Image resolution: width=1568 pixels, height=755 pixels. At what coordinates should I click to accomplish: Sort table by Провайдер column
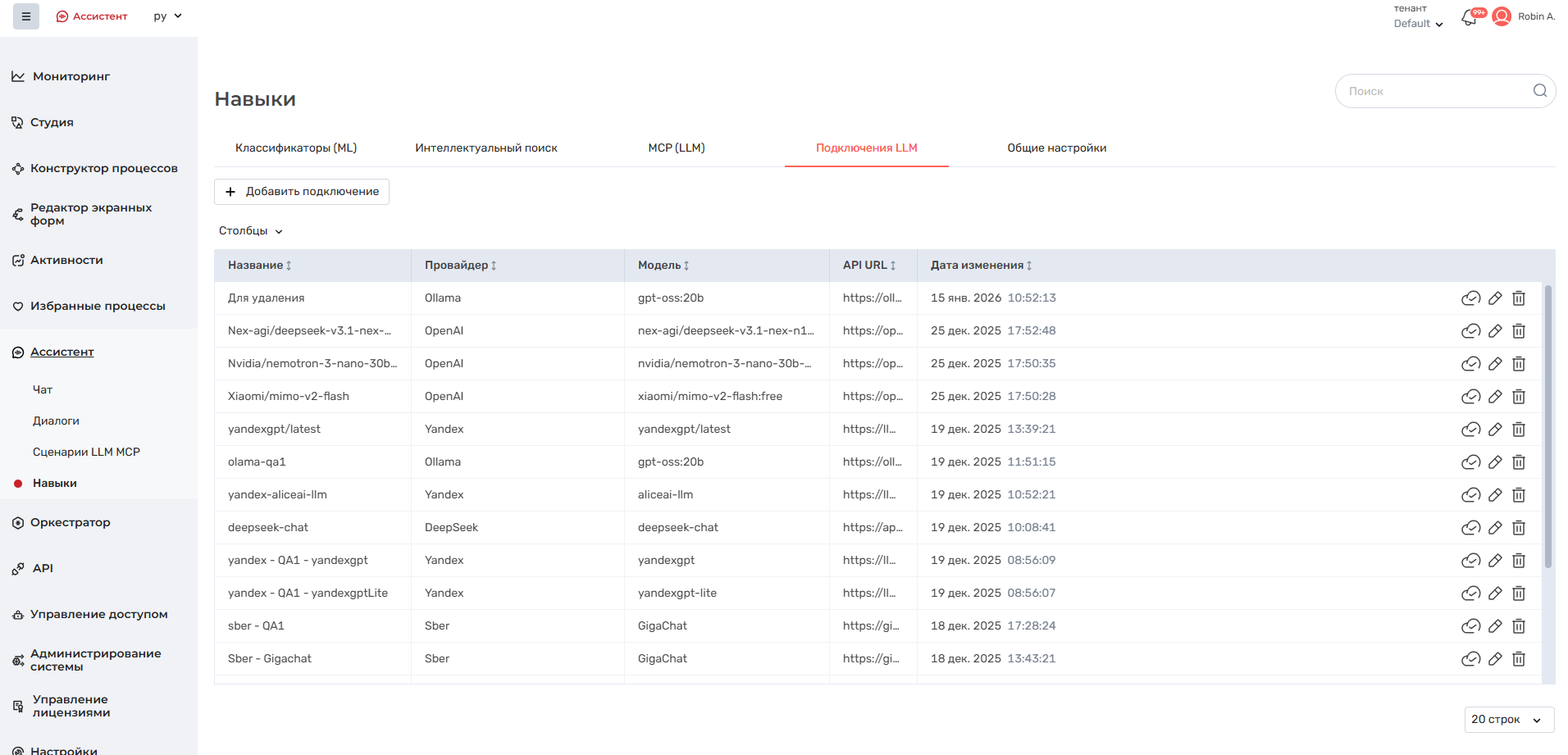pos(494,266)
